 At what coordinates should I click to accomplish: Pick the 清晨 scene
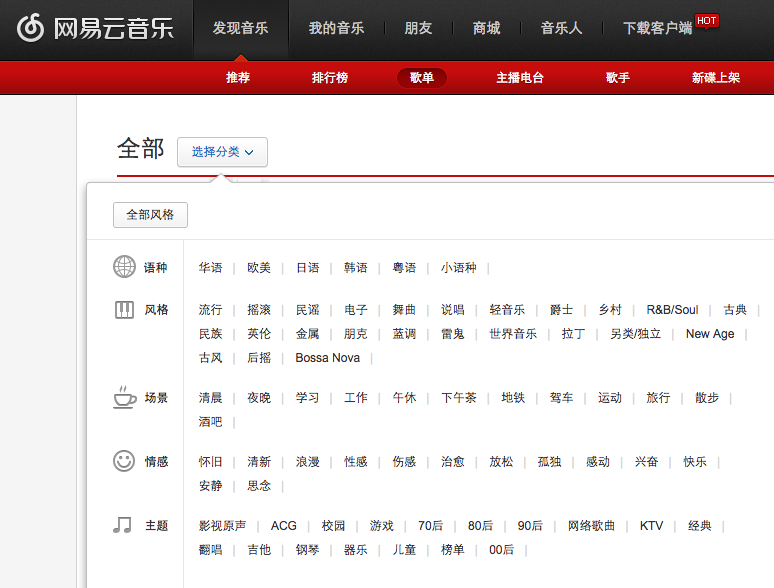tap(211, 397)
